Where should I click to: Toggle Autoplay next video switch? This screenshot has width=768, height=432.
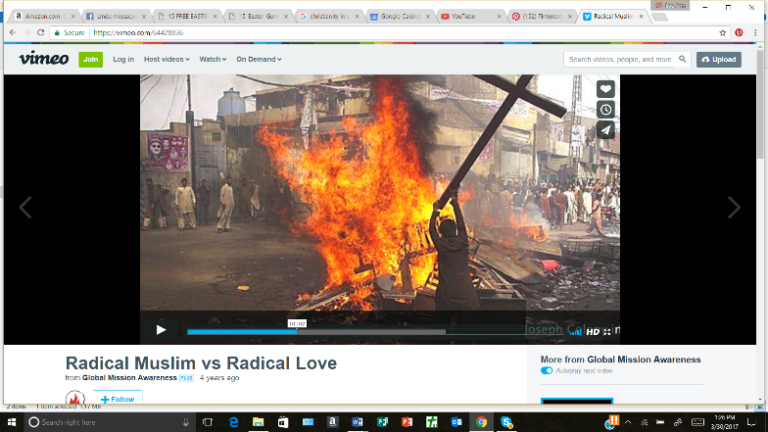pos(547,371)
